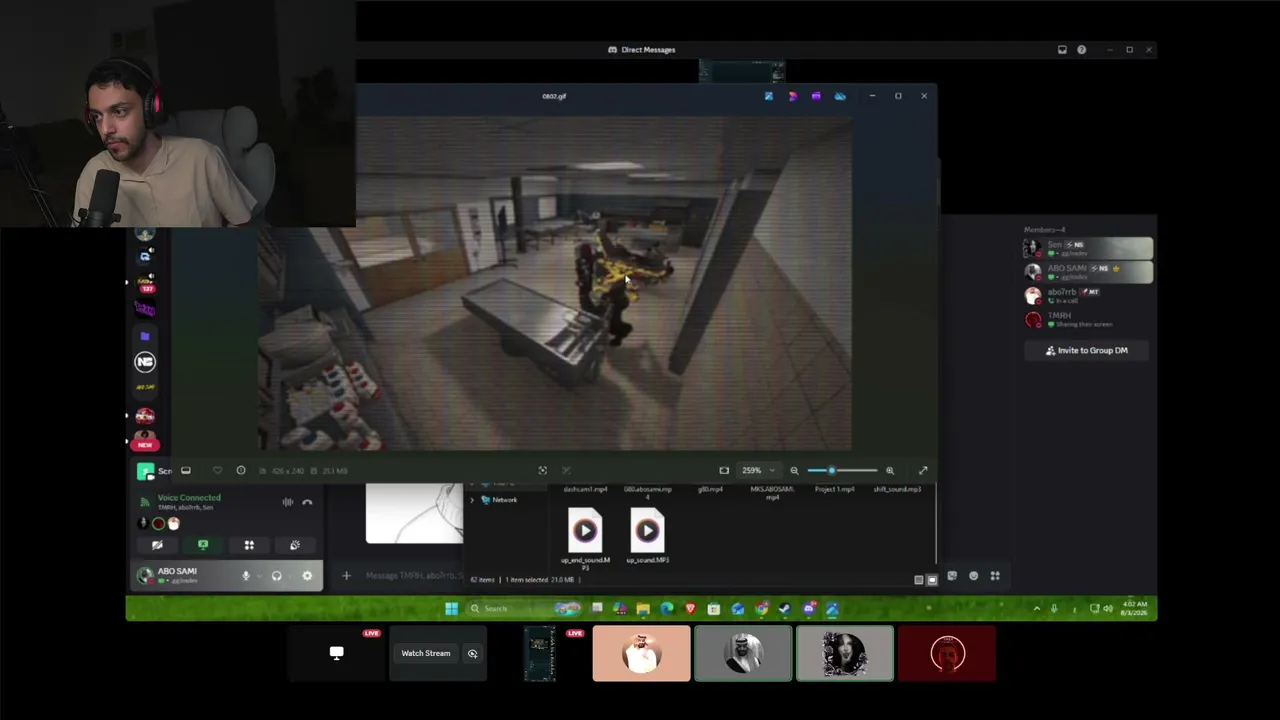Viewport: 1280px width, 720px height.
Task: Toggle noise suppression in voice panel
Action: point(287,502)
